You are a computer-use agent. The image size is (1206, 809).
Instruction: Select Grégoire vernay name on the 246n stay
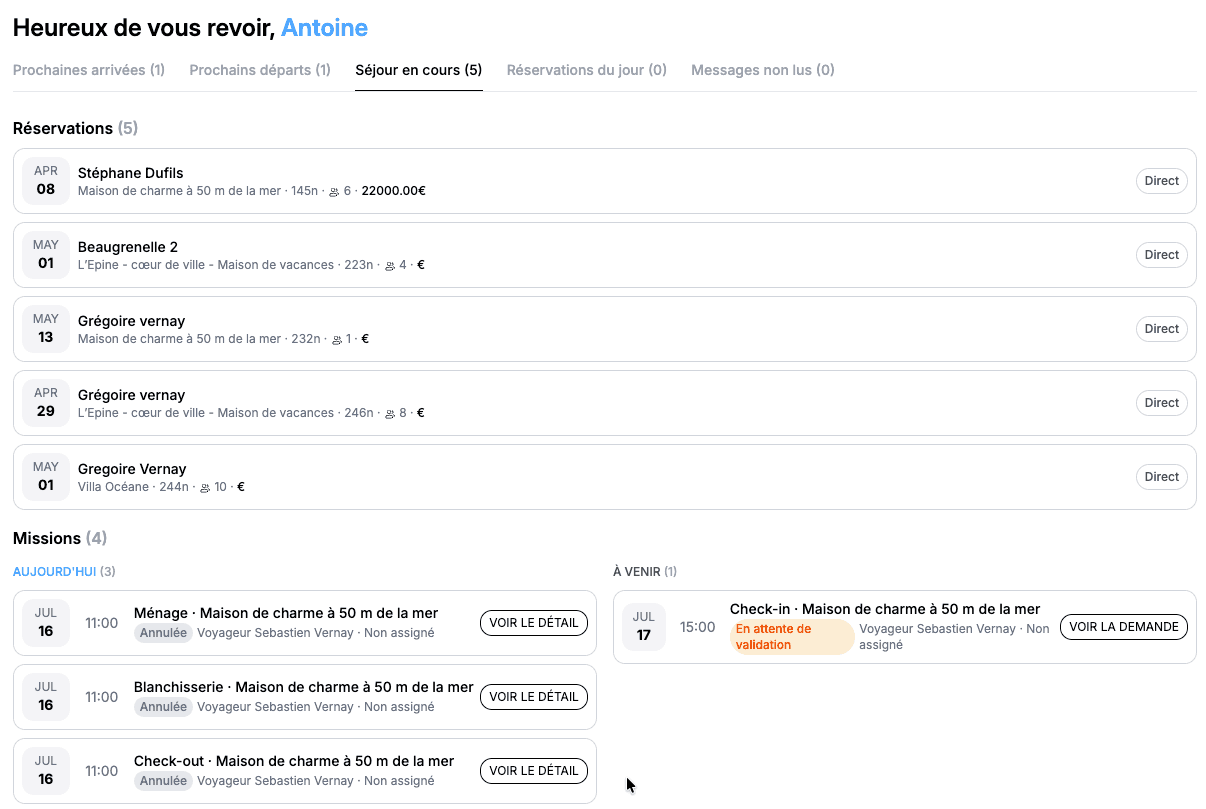pos(132,395)
